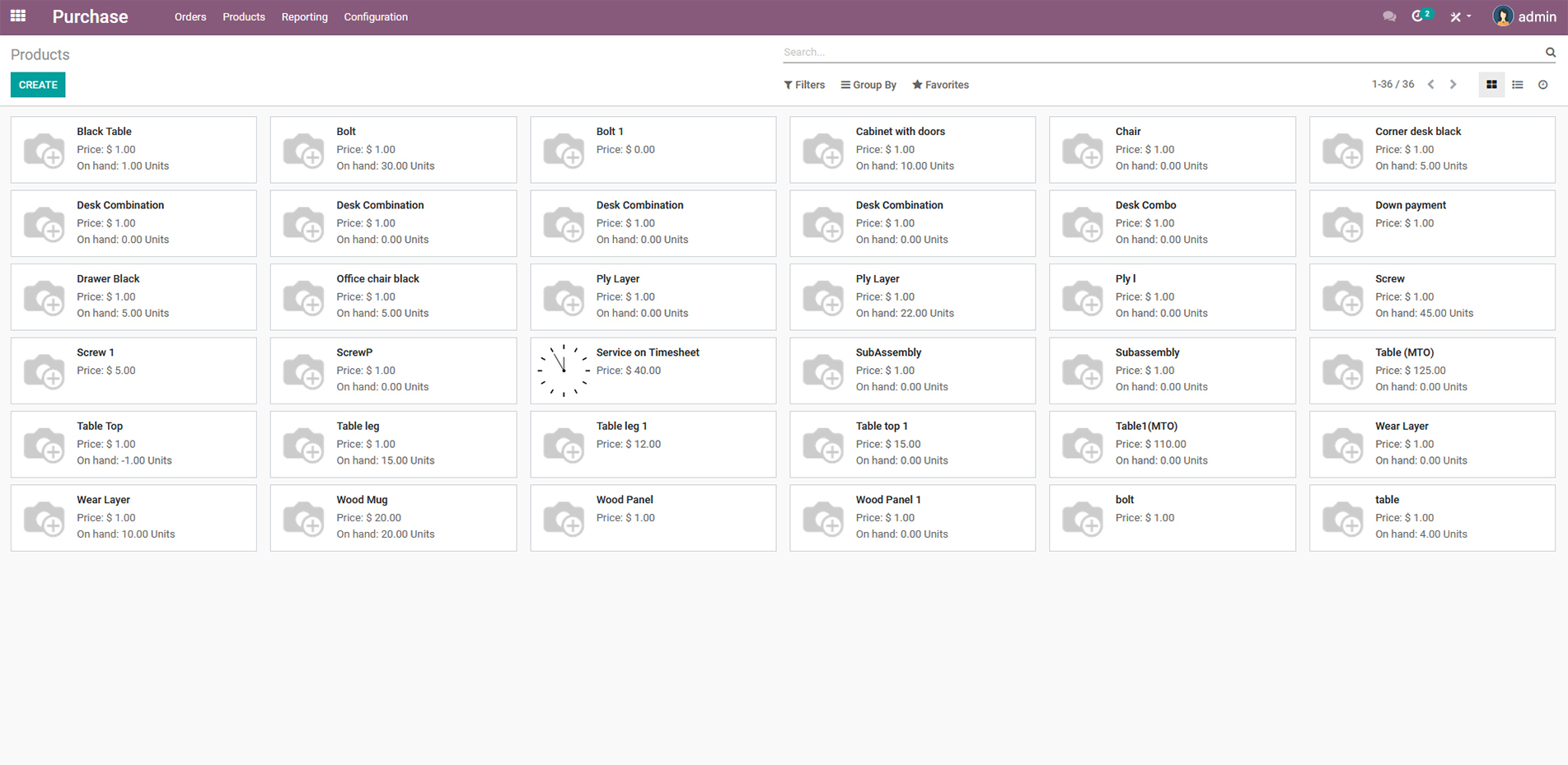Image resolution: width=1568 pixels, height=765 pixels.
Task: Open the Orders menu
Action: (190, 17)
